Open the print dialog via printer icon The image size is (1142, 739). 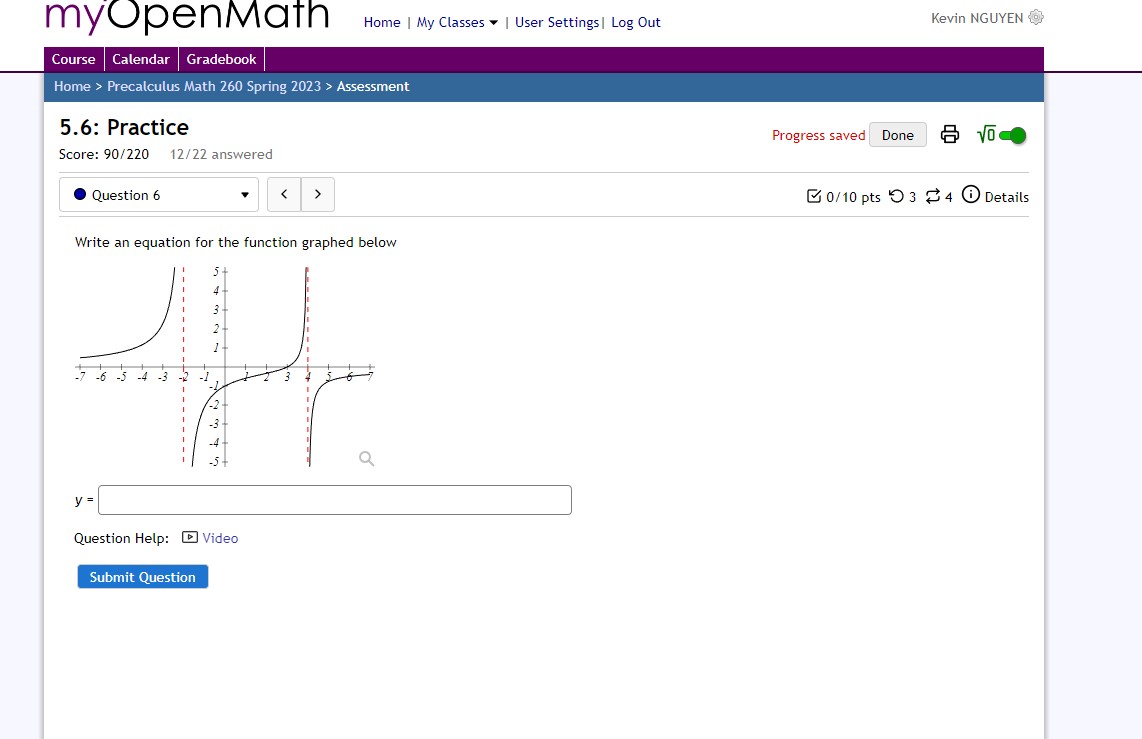[949, 134]
